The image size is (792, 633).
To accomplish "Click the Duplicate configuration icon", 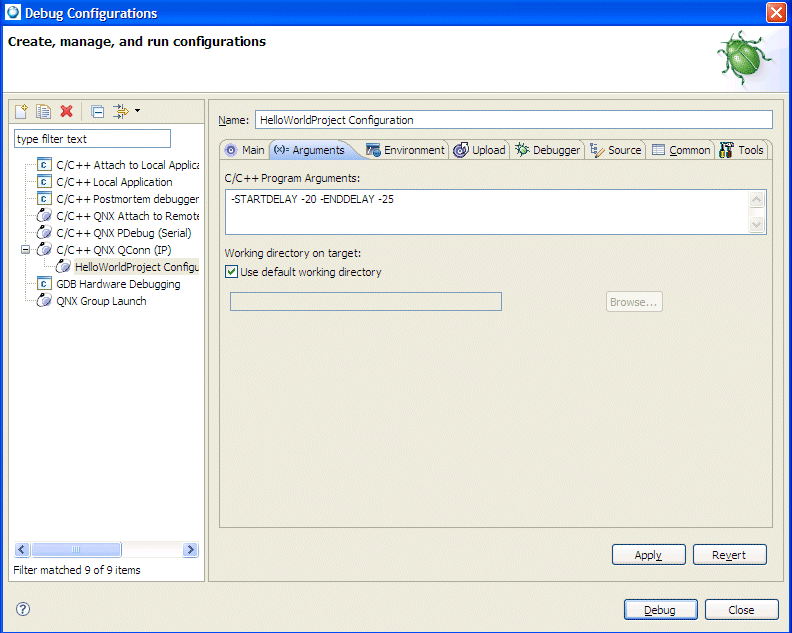I will point(44,112).
